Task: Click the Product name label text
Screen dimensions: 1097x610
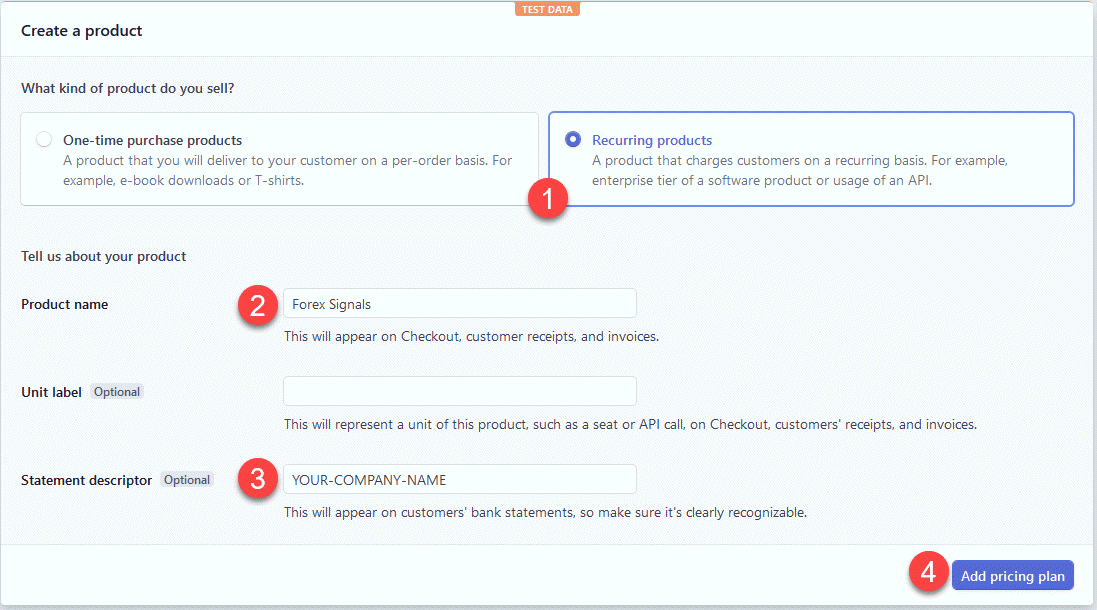Action: [65, 304]
